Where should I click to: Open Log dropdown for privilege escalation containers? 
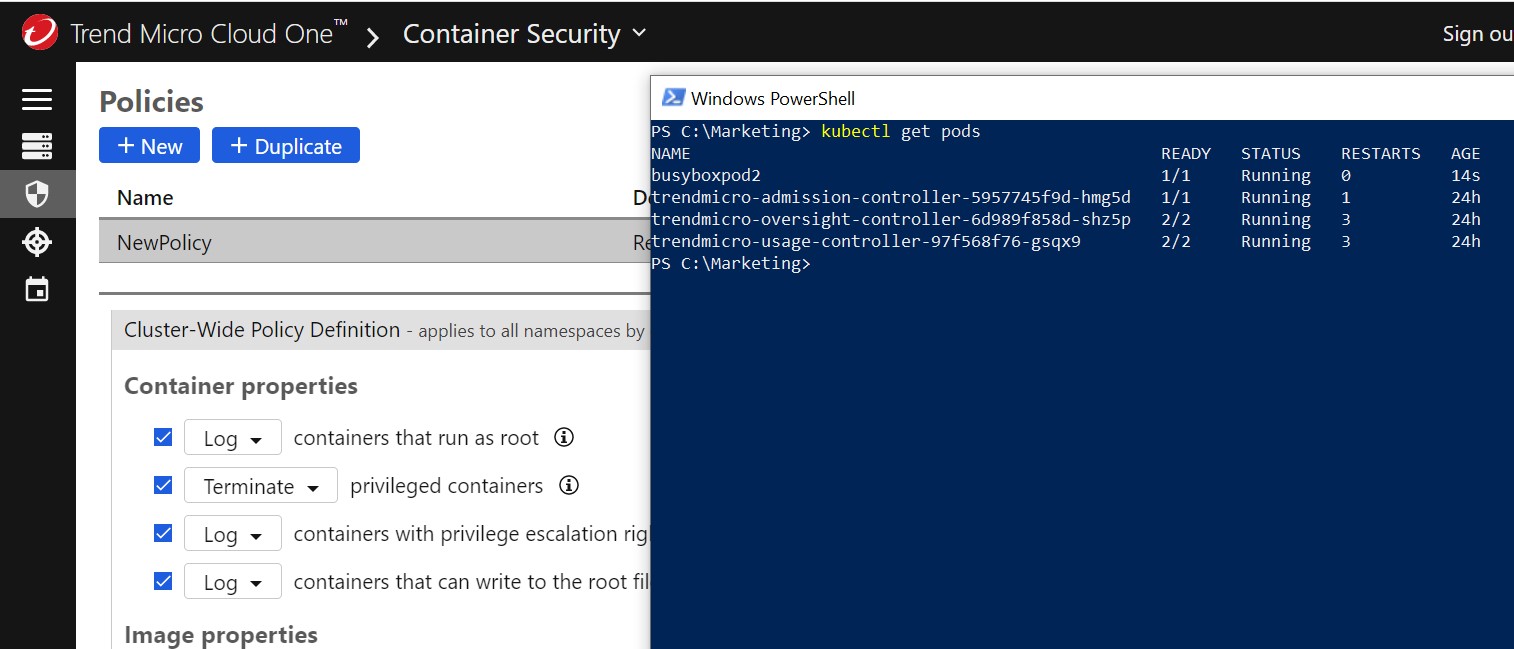[x=233, y=534]
